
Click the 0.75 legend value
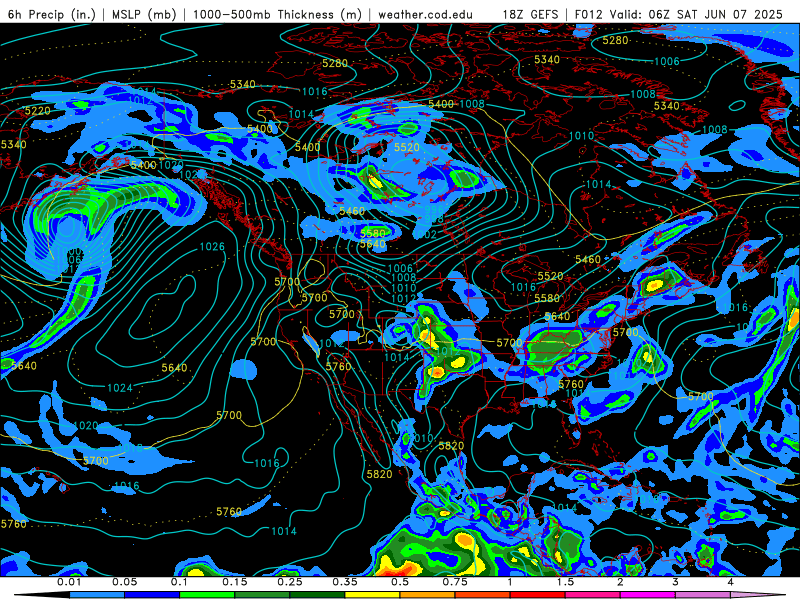455,582
